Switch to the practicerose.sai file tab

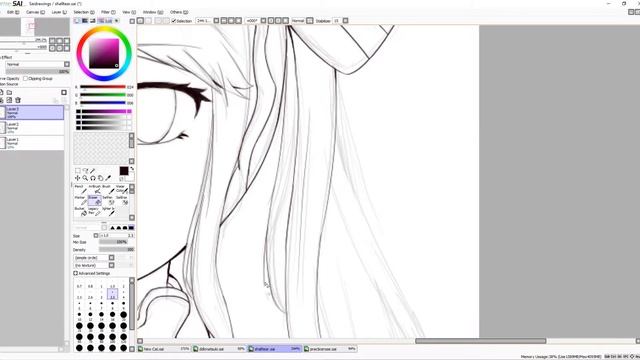(330, 349)
